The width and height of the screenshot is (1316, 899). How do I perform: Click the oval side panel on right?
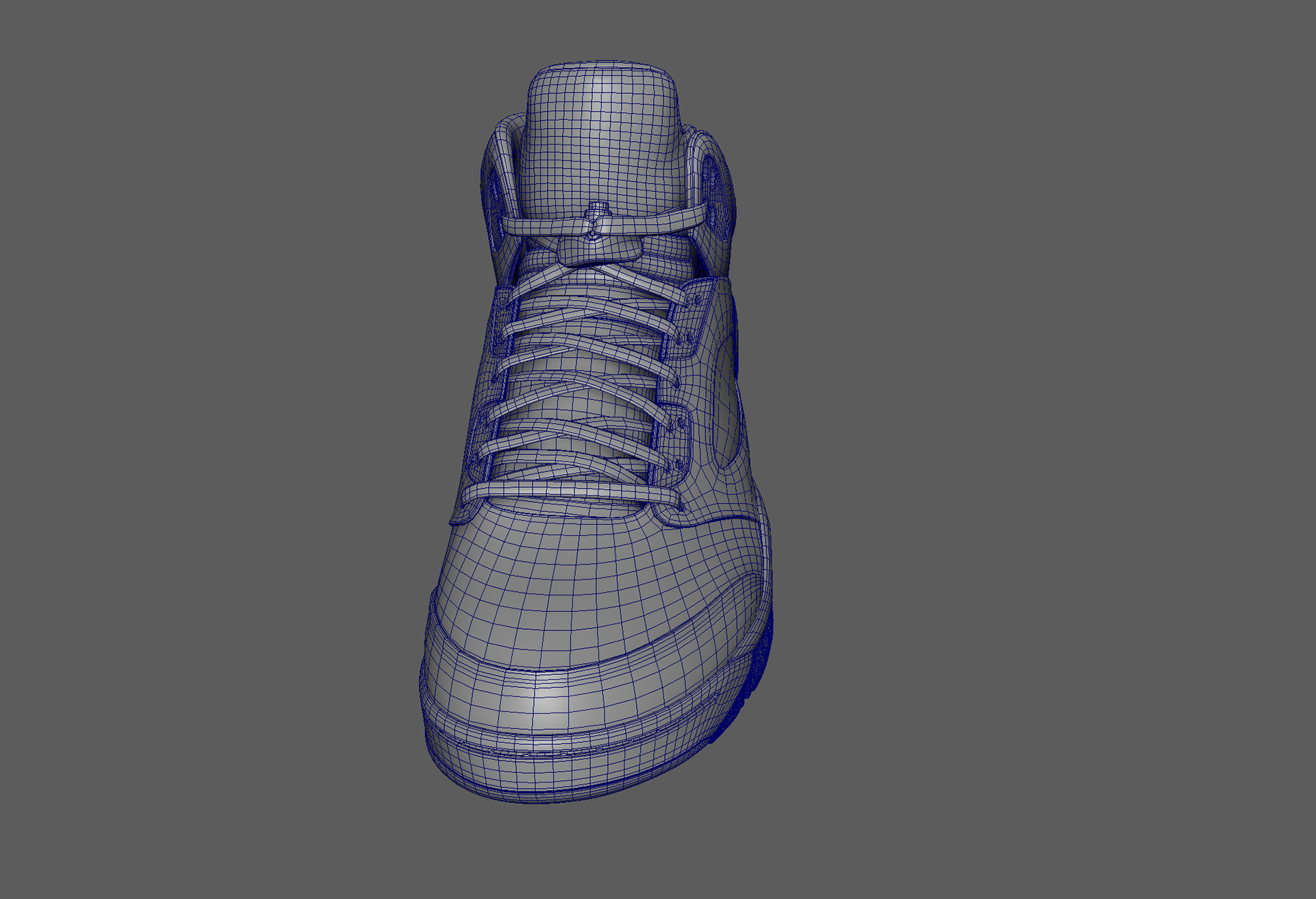click(x=725, y=404)
